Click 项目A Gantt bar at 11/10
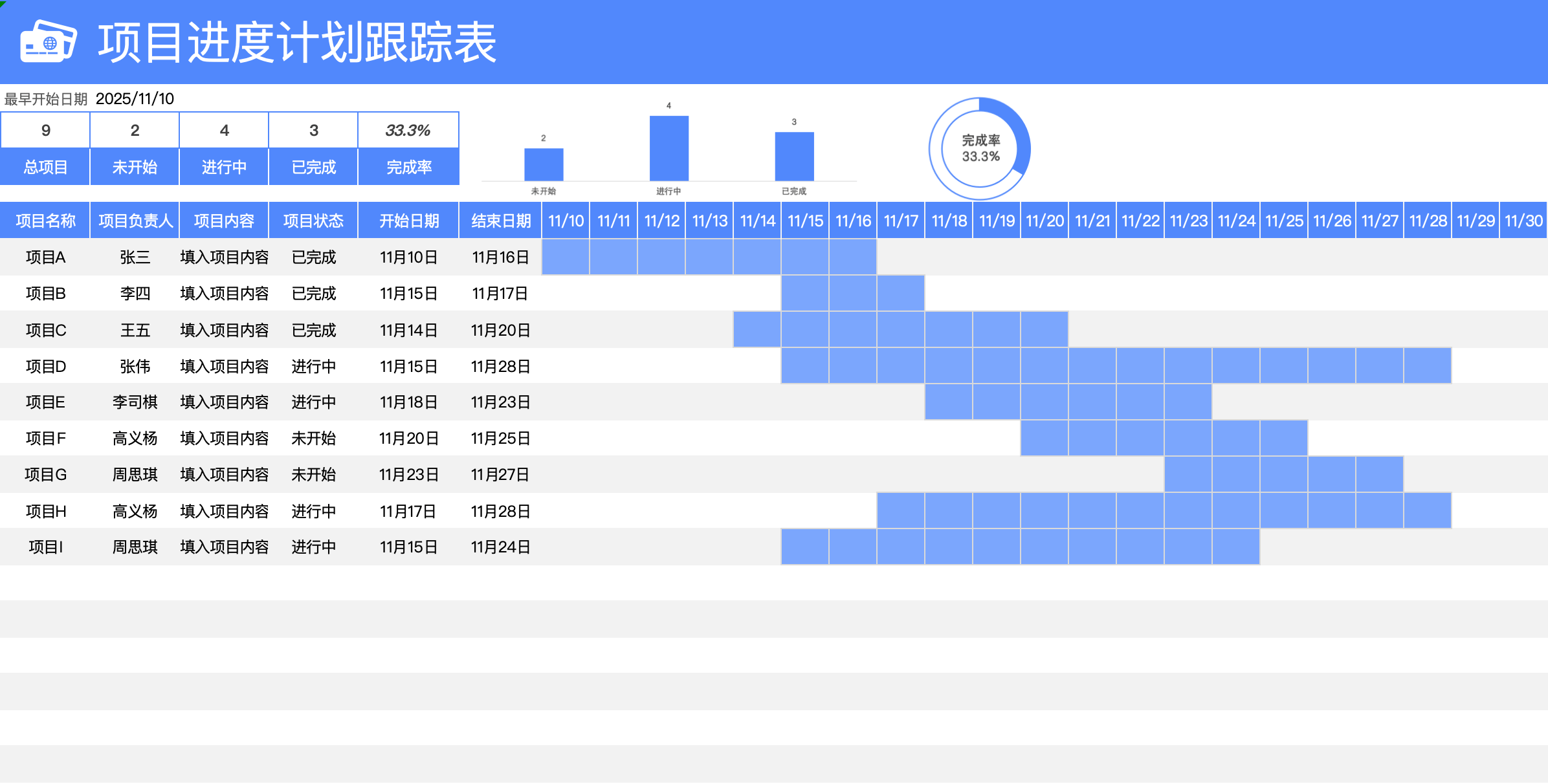1548x784 pixels. (x=566, y=257)
